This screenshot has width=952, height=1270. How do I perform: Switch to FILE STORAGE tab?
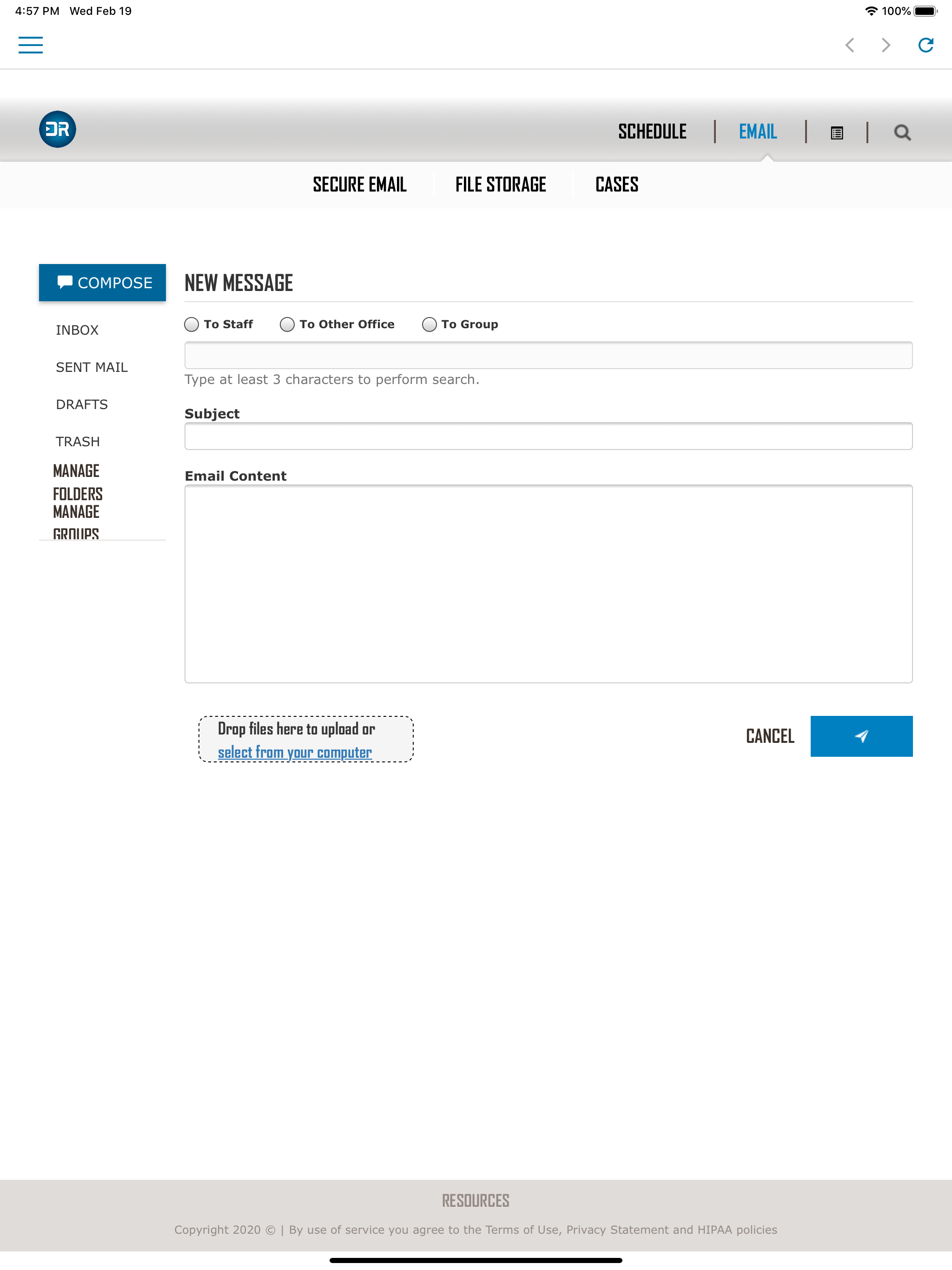coord(501,184)
